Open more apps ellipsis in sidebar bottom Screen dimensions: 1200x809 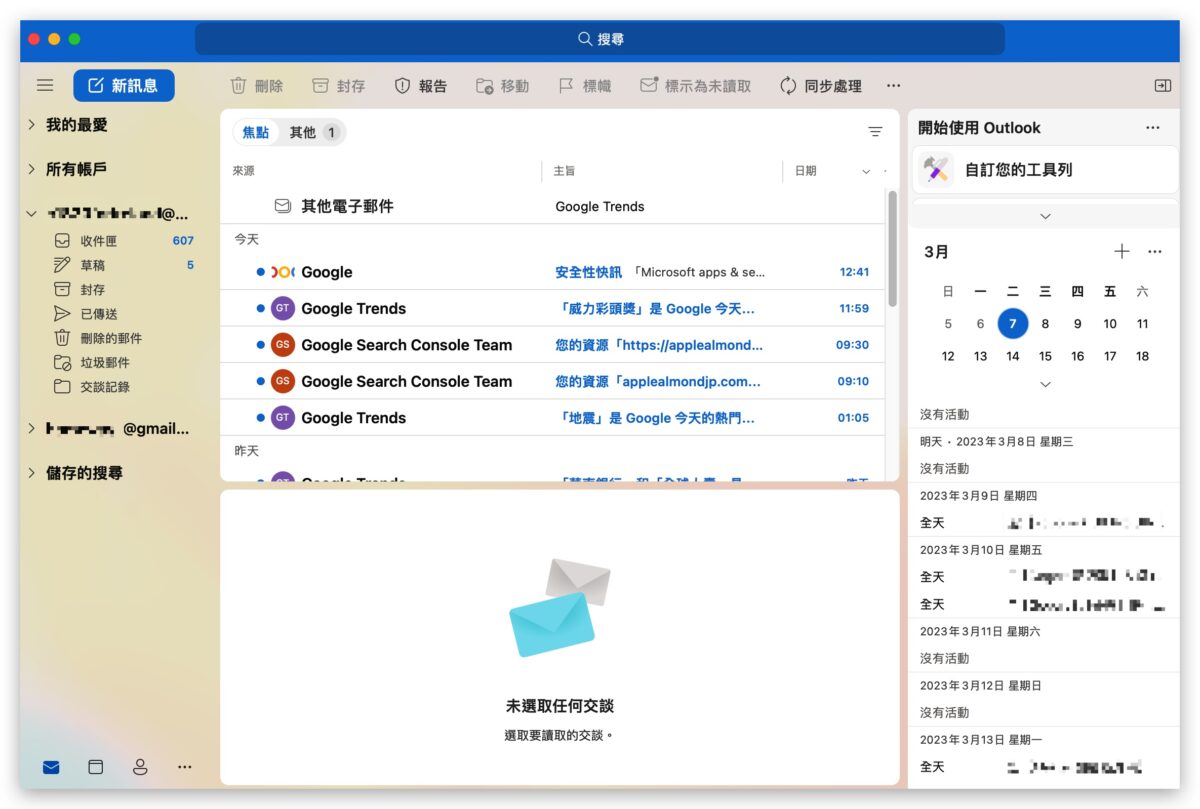185,767
